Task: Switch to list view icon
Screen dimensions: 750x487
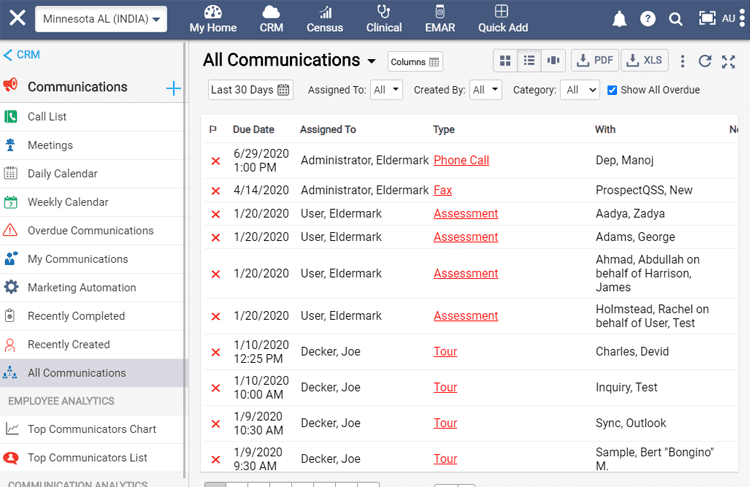Action: coord(529,61)
